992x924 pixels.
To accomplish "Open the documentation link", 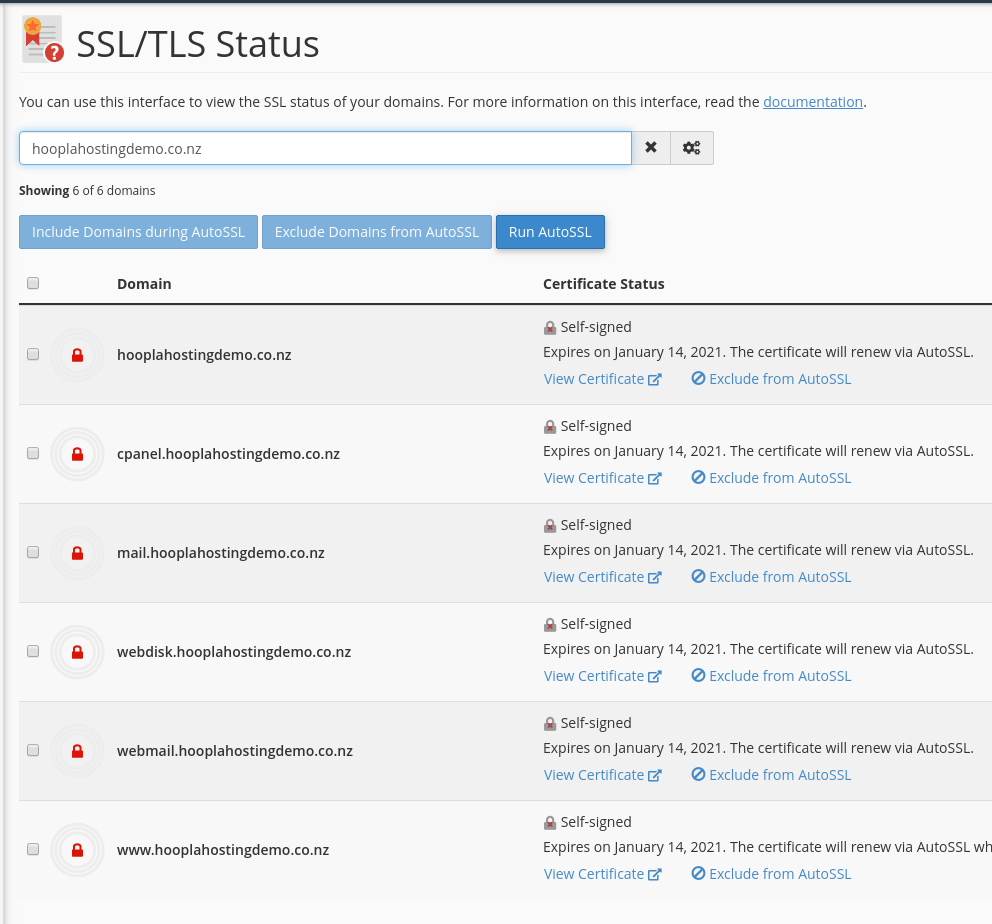I will click(812, 102).
